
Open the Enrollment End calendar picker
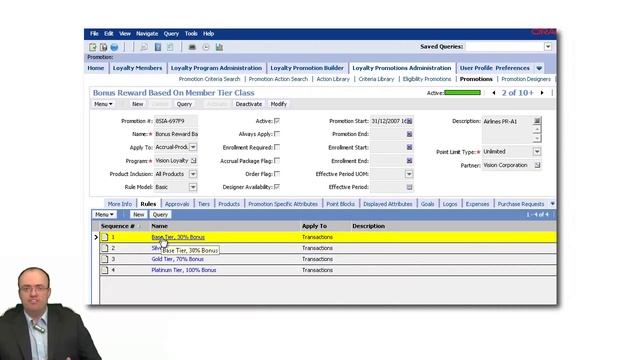click(409, 161)
